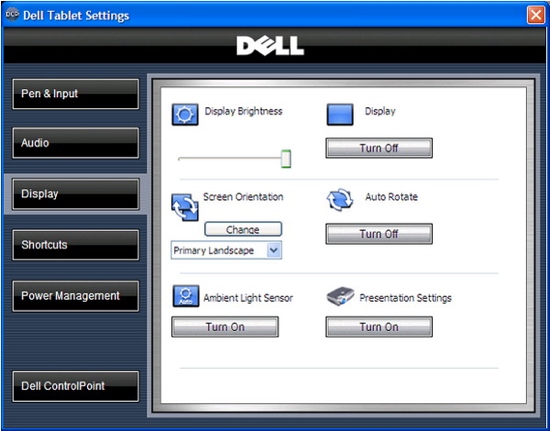Click the brightness slider handle
The height and width of the screenshot is (431, 550).
286,159
